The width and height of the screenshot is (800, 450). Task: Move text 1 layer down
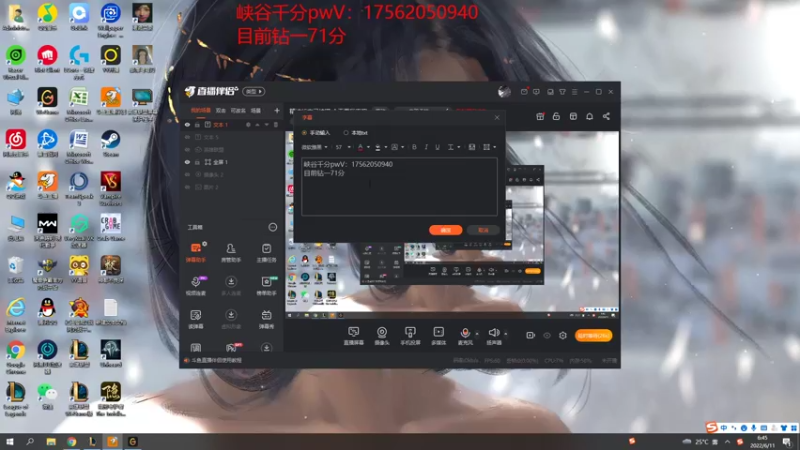click(266, 124)
